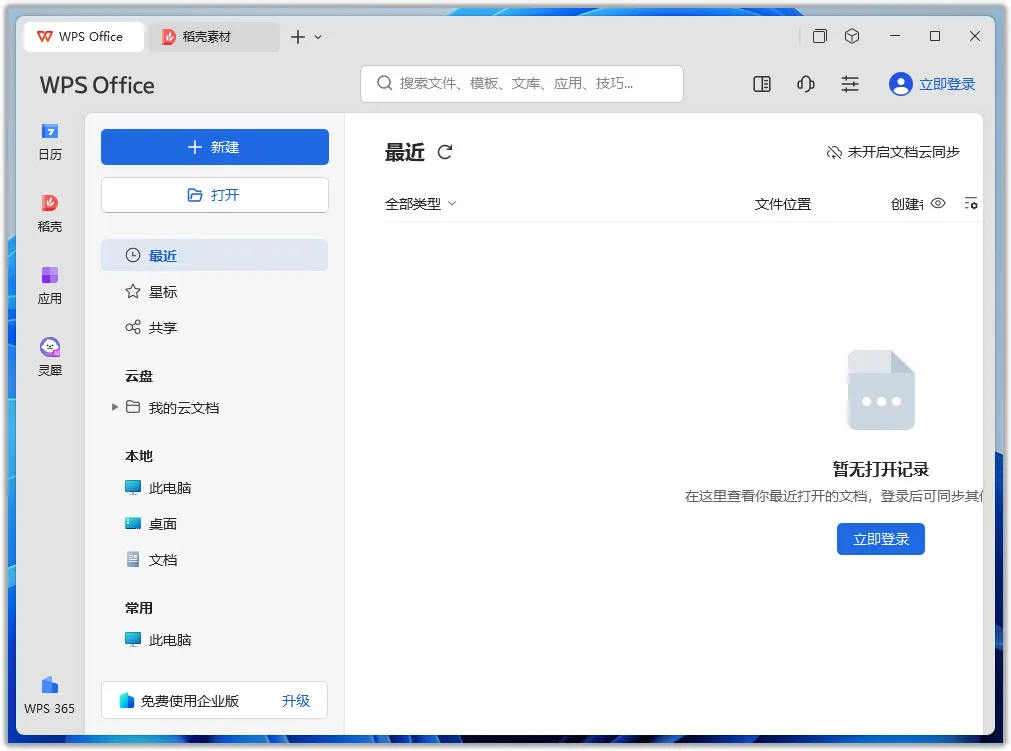The image size is (1011, 751).
Task: Add a new tab with plus icon
Action: 297,37
